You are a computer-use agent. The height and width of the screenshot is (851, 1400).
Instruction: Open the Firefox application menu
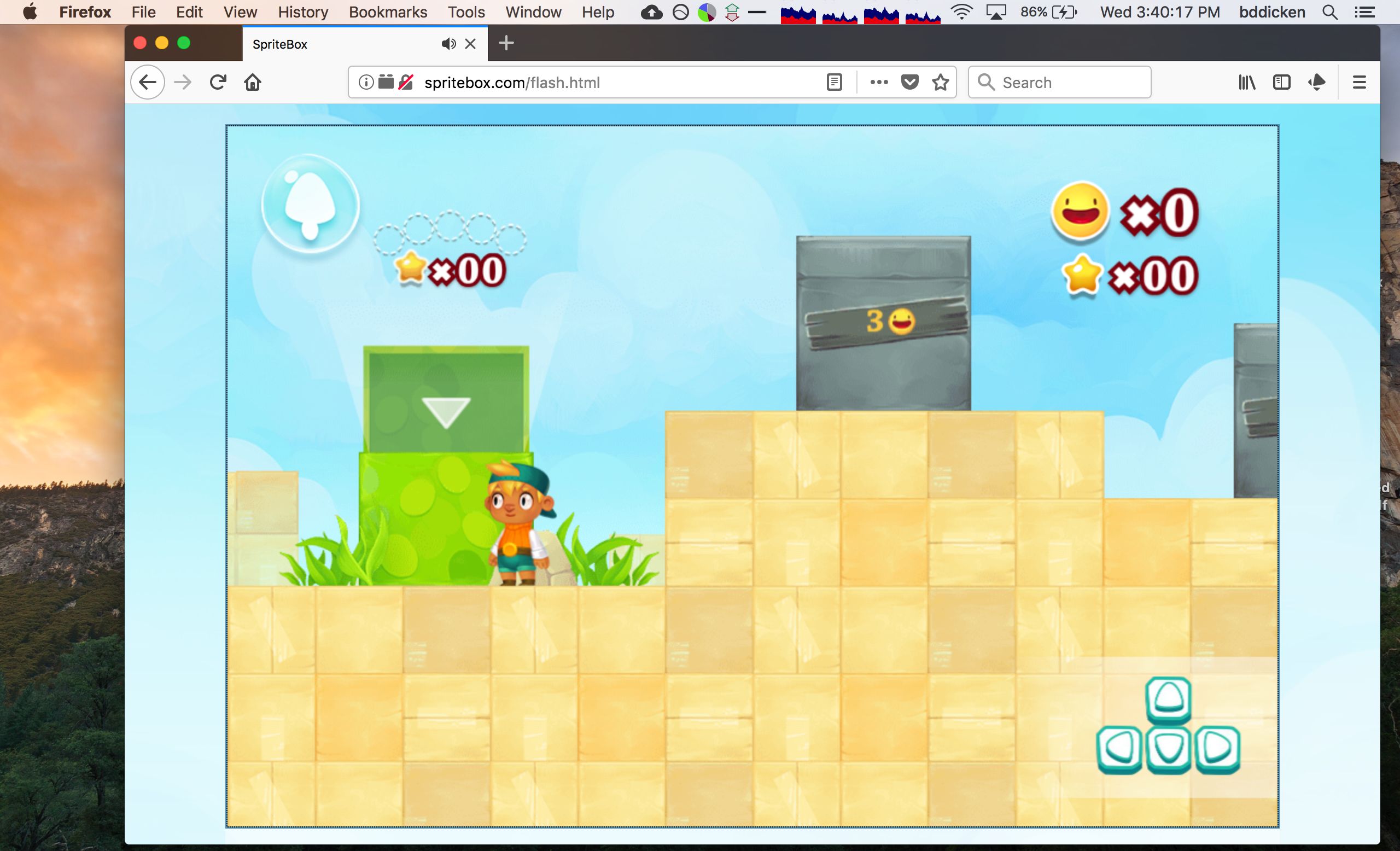coord(85,12)
